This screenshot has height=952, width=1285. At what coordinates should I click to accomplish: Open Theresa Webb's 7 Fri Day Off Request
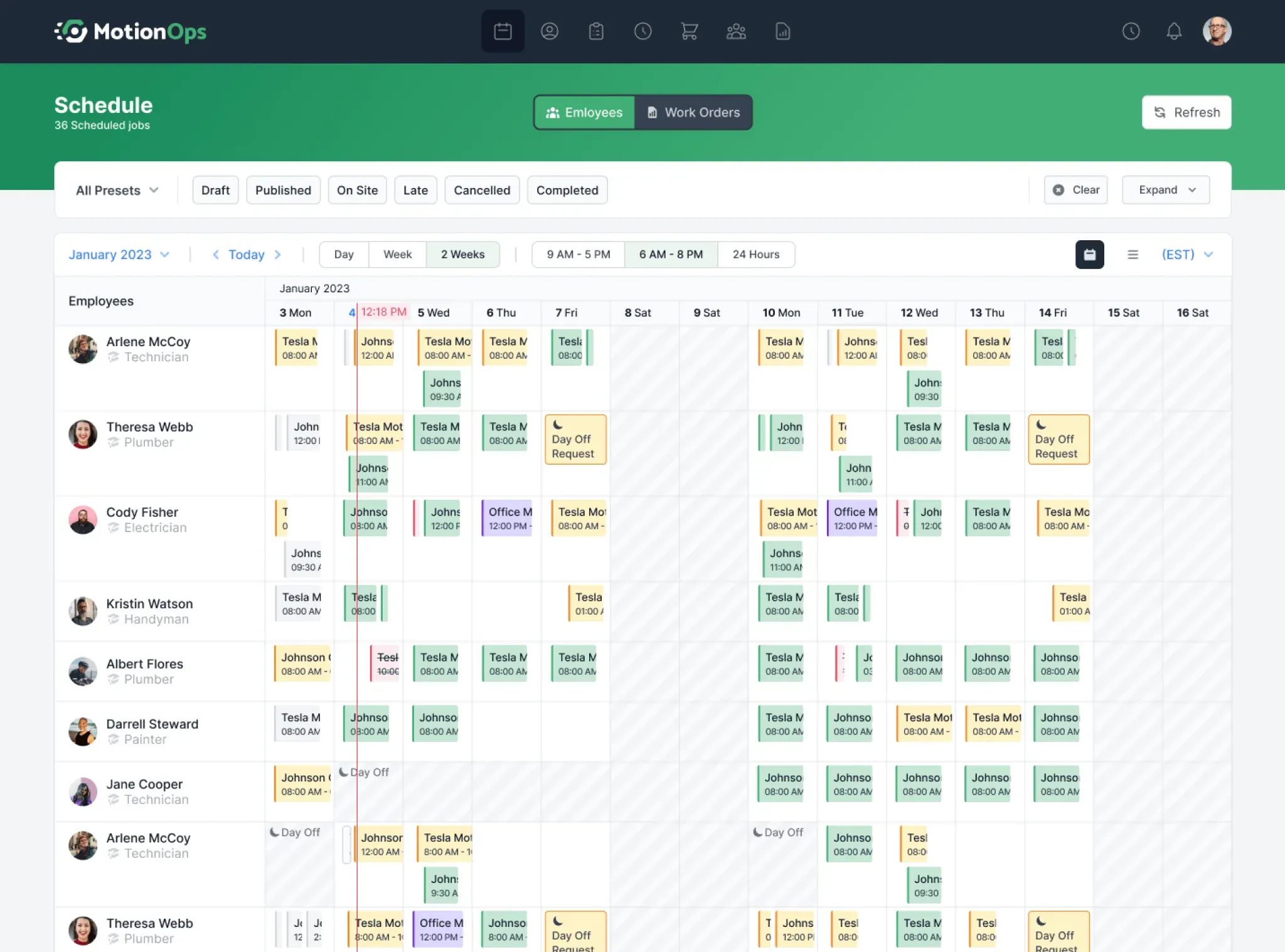(x=575, y=440)
